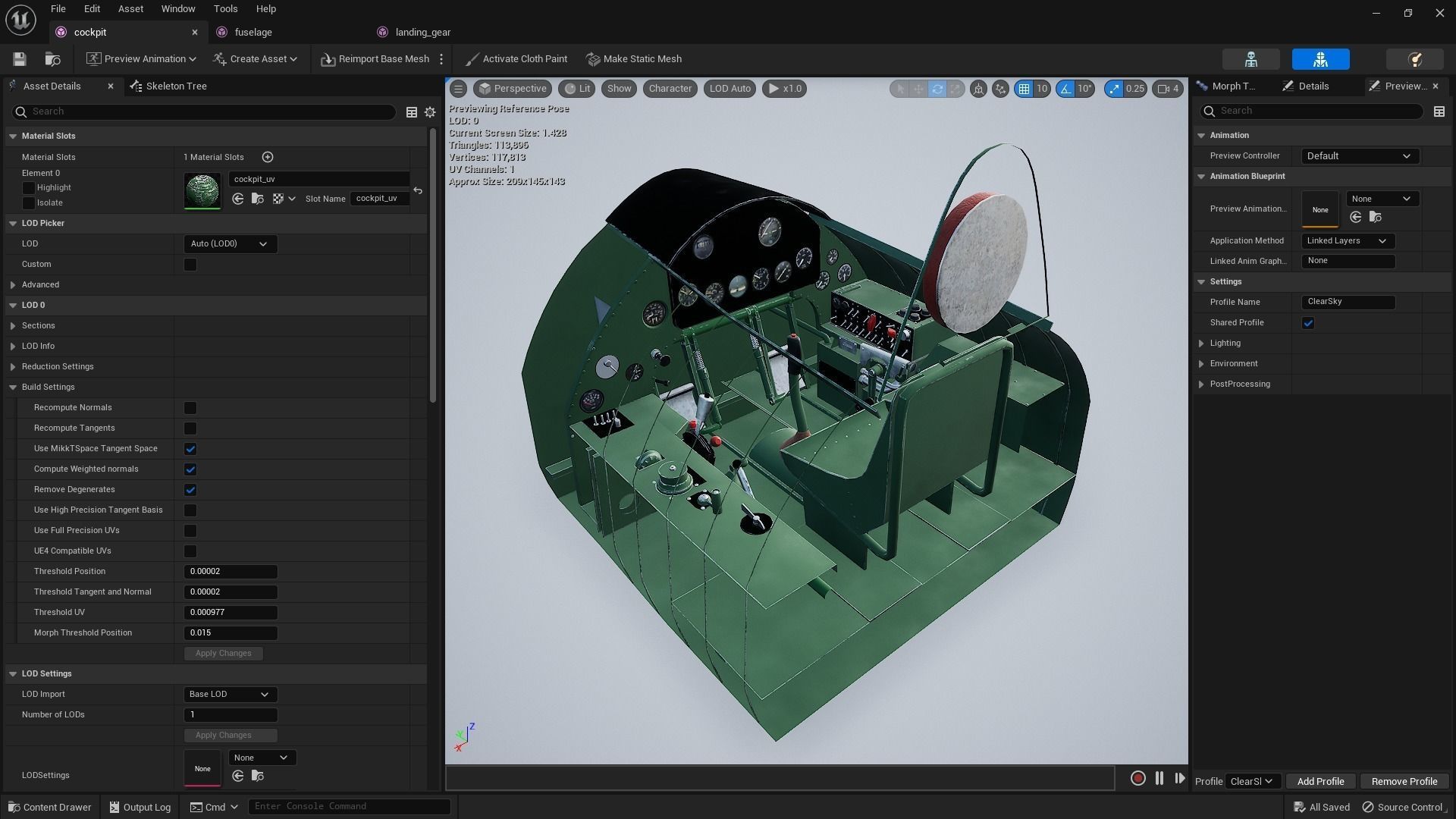Click the save asset icon
This screenshot has width=1456, height=819.
pyautogui.click(x=20, y=59)
